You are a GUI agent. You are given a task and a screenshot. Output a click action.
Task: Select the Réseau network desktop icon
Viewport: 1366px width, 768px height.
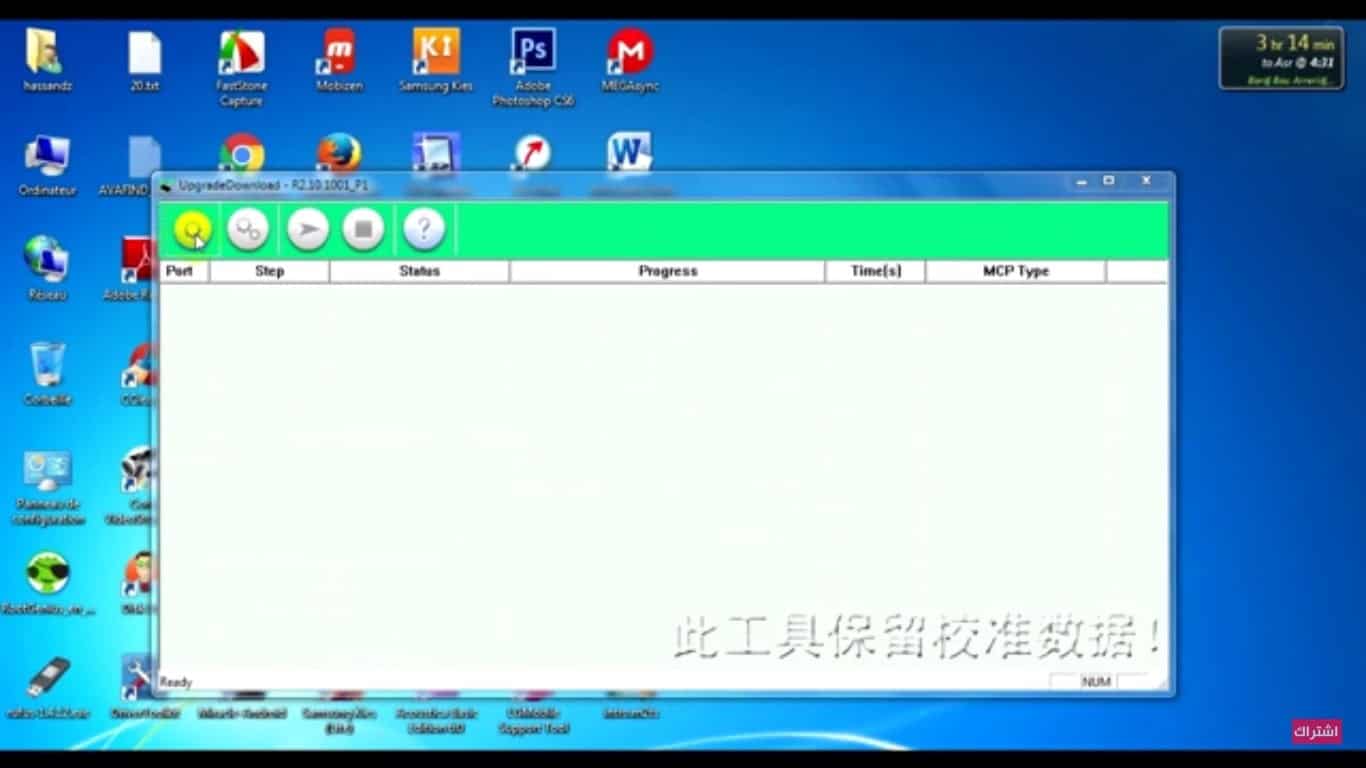click(46, 269)
